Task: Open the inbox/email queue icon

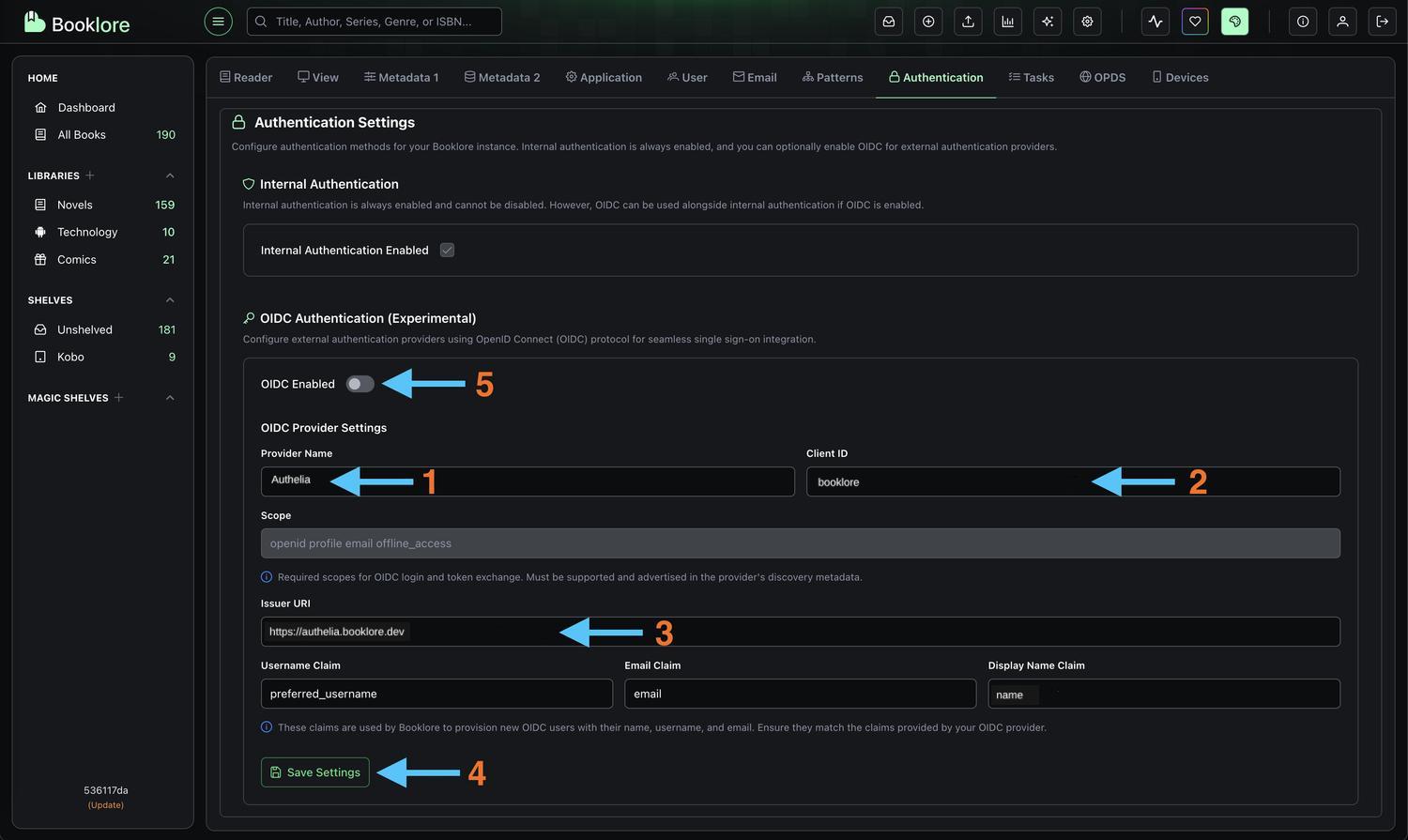Action: point(888,21)
